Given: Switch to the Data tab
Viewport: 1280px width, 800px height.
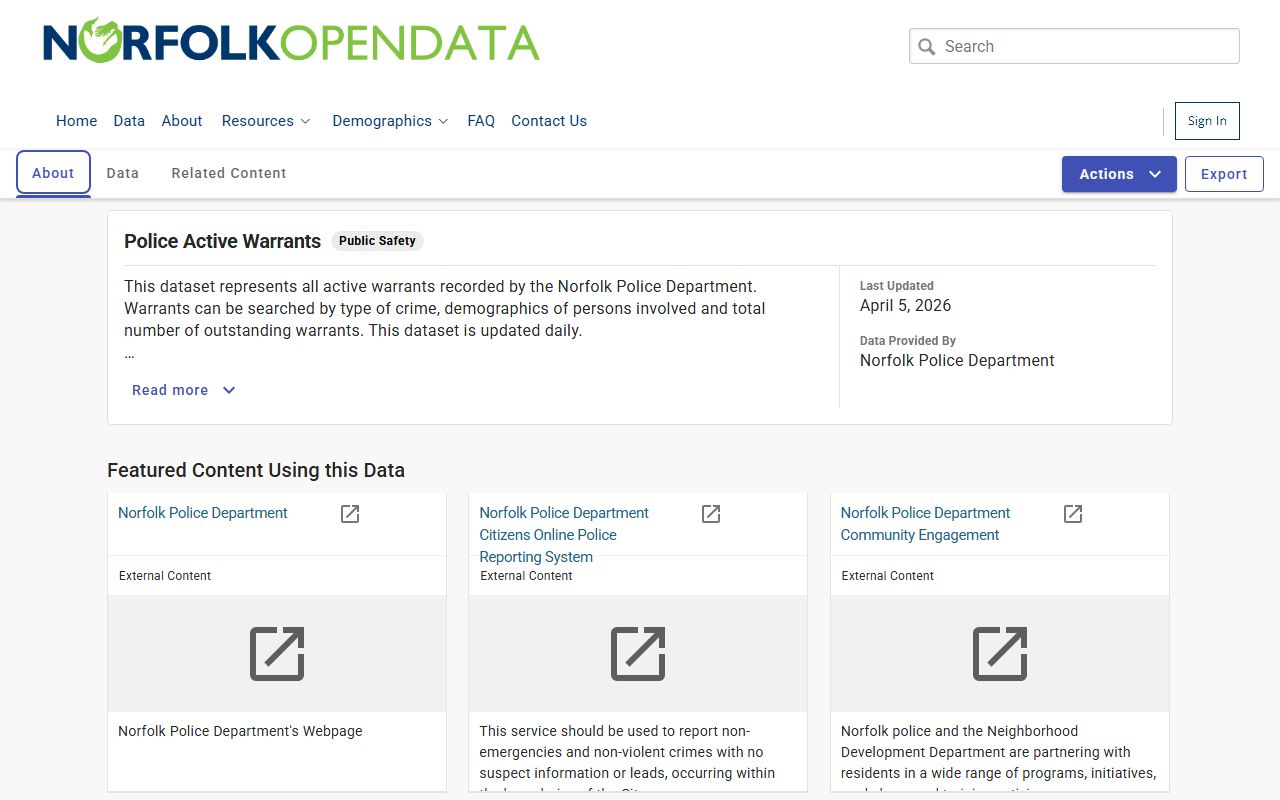Looking at the screenshot, I should [123, 173].
